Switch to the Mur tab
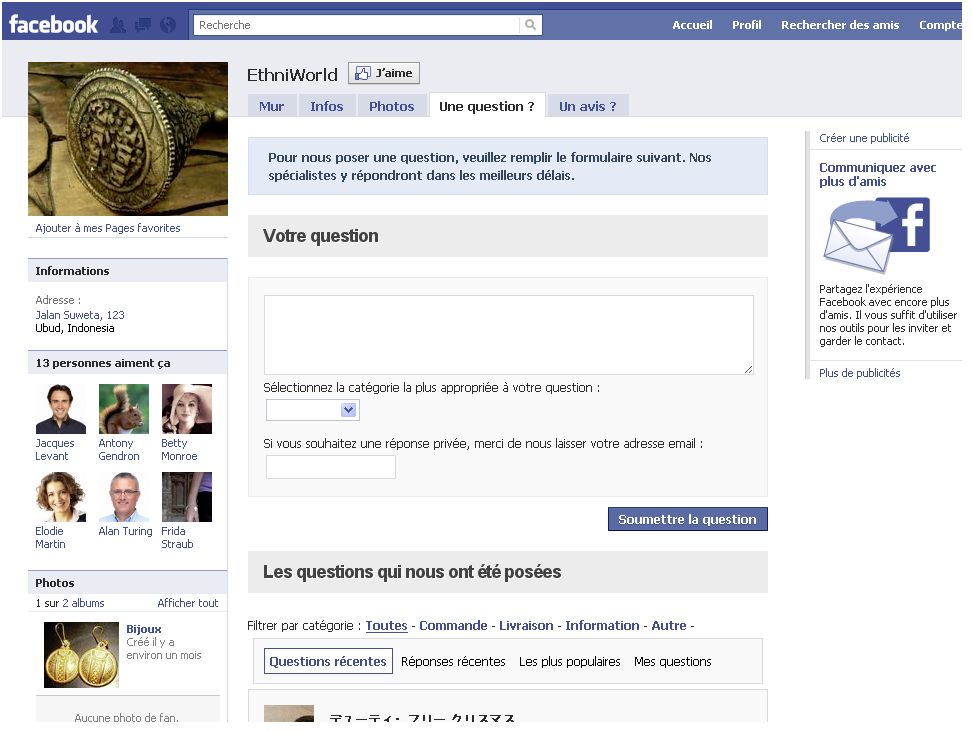The height and width of the screenshot is (731, 972). pyautogui.click(x=272, y=106)
